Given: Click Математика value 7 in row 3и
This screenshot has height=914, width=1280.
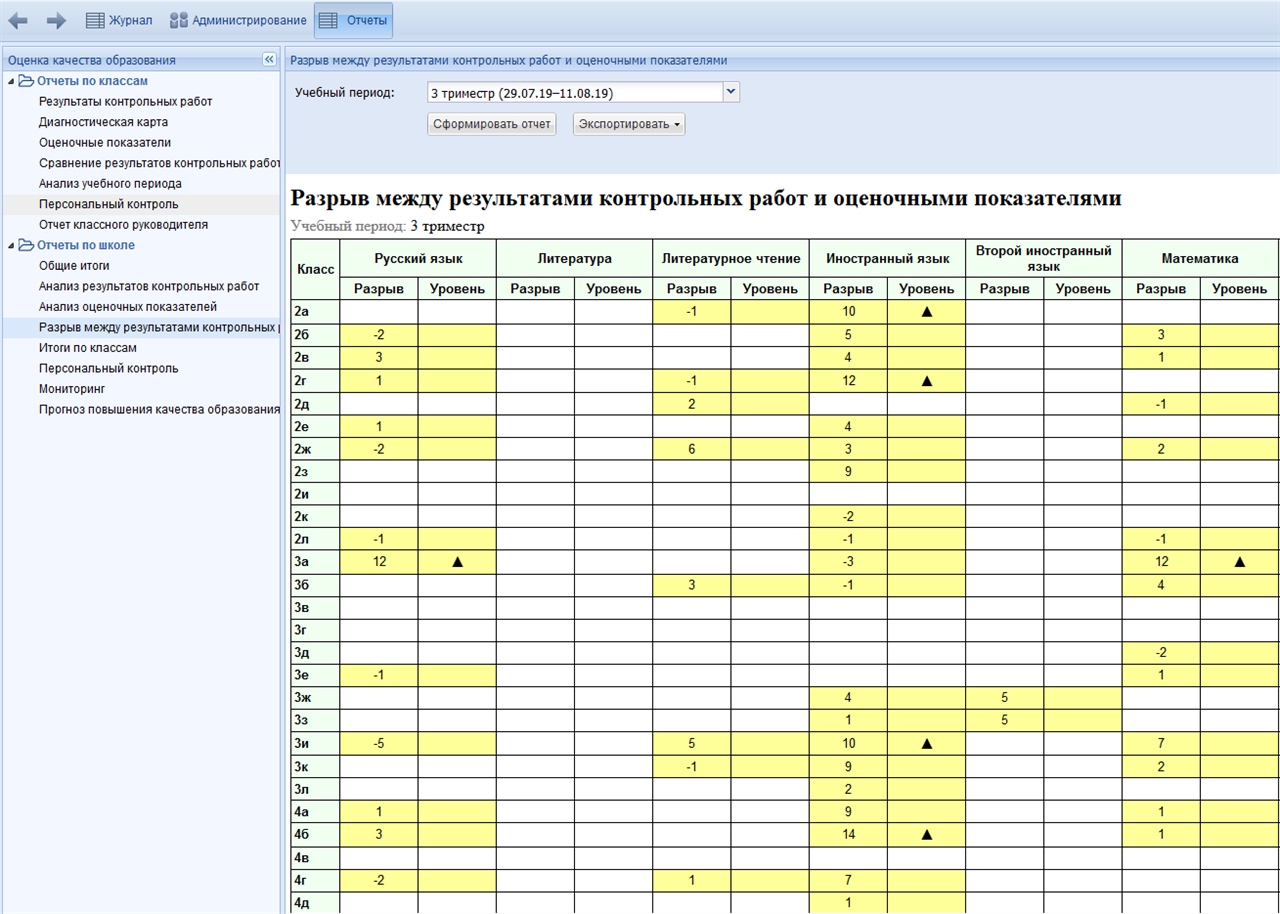Looking at the screenshot, I should (x=1161, y=743).
